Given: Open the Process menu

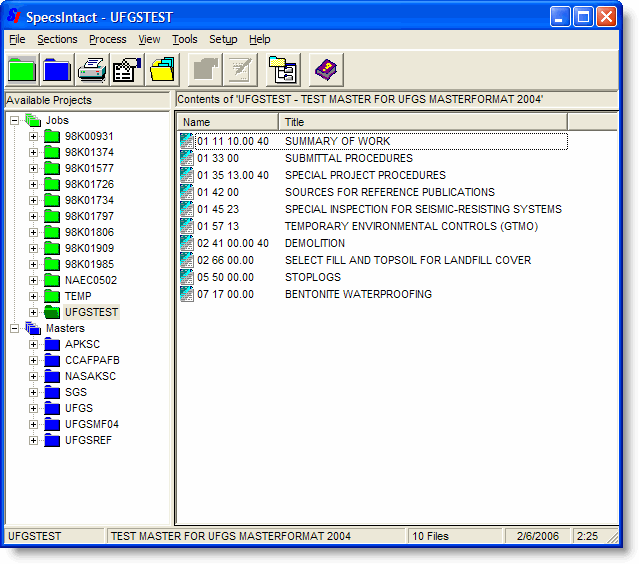Looking at the screenshot, I should point(107,39).
